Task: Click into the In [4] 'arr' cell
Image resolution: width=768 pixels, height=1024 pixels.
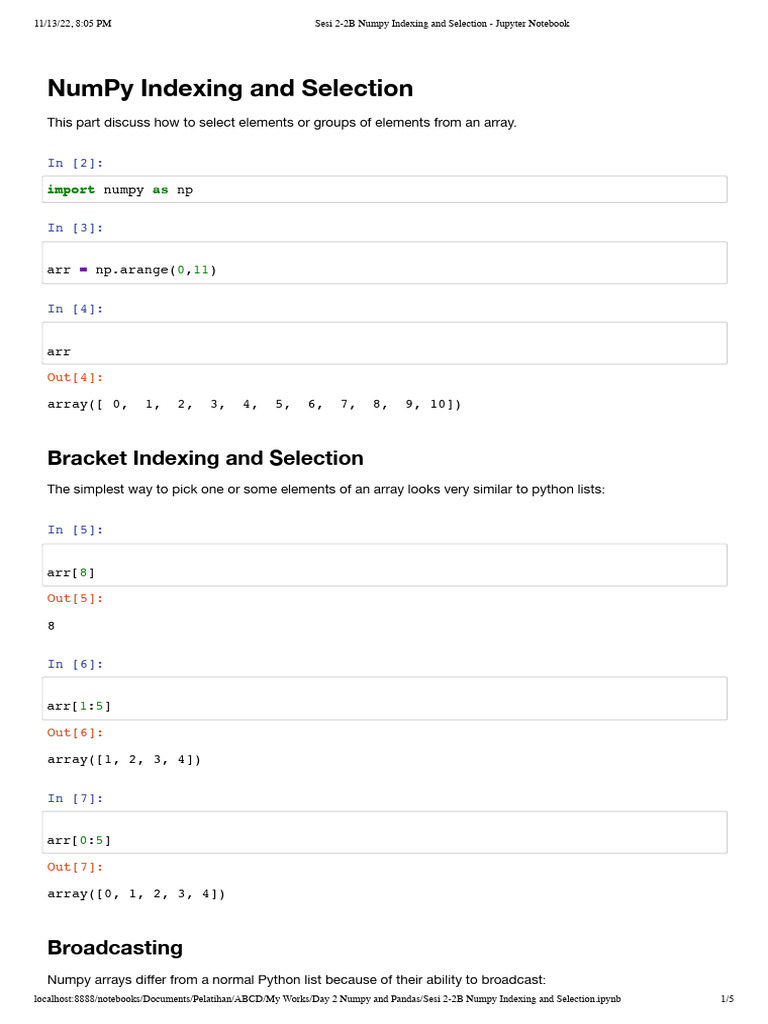Action: tap(386, 343)
